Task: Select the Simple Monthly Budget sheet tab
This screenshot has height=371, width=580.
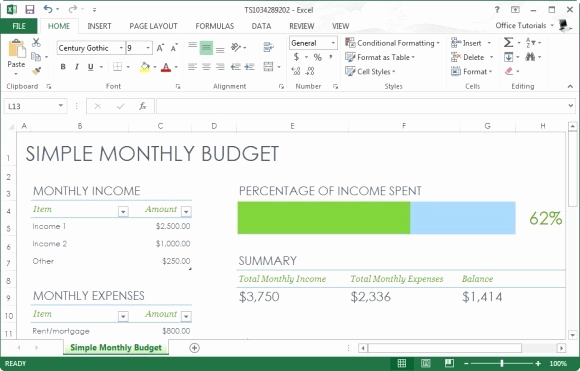Action: click(116, 348)
